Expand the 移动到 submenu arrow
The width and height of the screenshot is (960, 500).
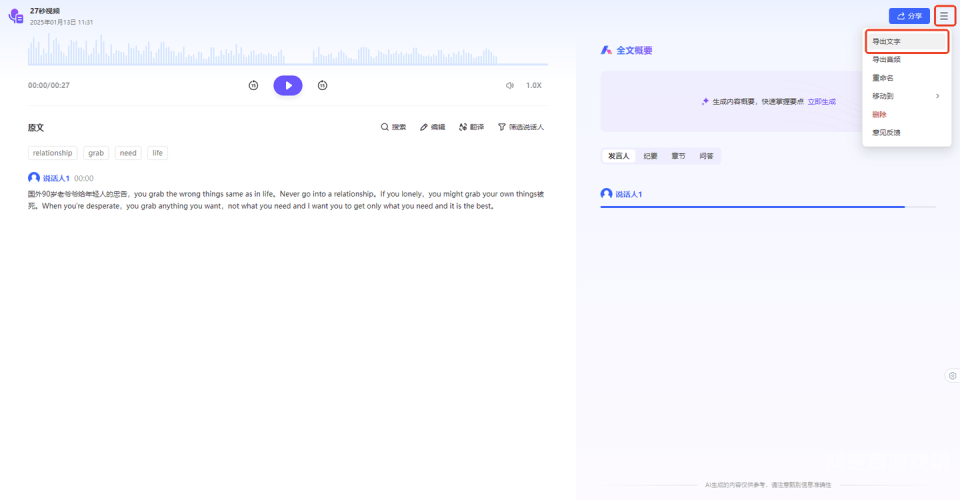coord(937,96)
